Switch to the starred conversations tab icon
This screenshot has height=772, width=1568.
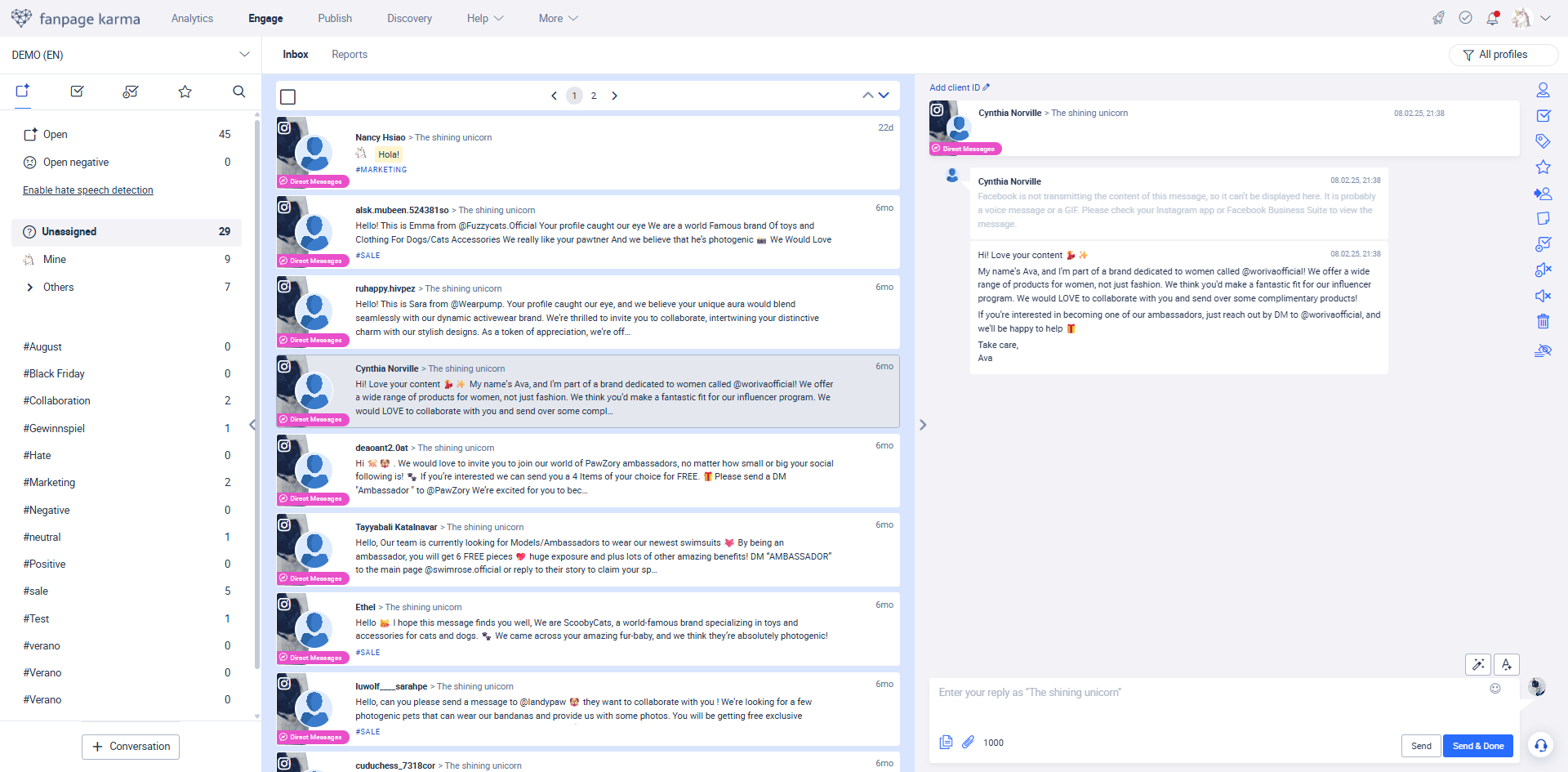[185, 91]
